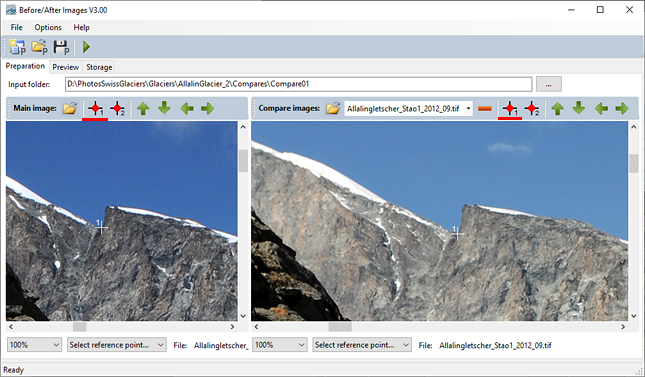This screenshot has width=645, height=377.
Task: Click compare image vertical scrollbar thumb
Action: coord(633,163)
